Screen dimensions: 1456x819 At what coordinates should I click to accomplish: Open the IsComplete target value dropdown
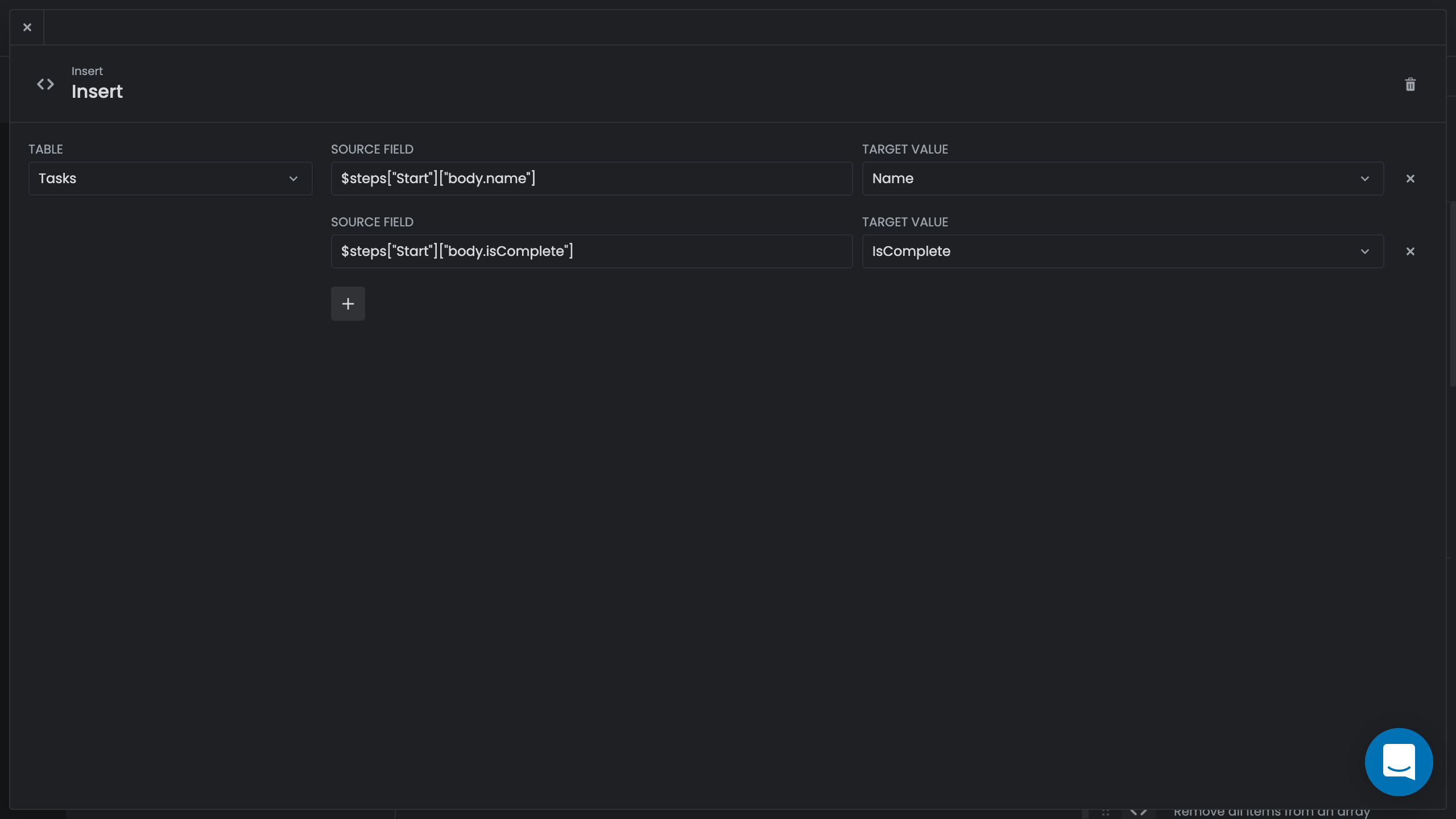point(1123,251)
